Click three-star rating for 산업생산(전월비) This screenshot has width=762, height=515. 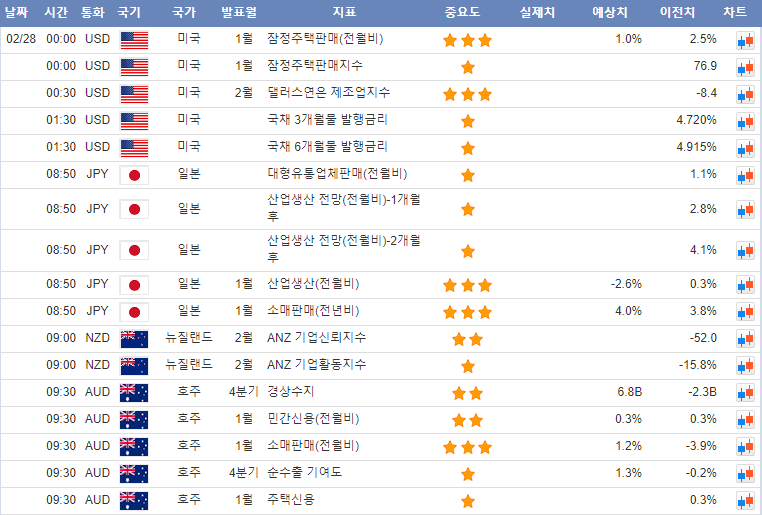[x=467, y=284]
